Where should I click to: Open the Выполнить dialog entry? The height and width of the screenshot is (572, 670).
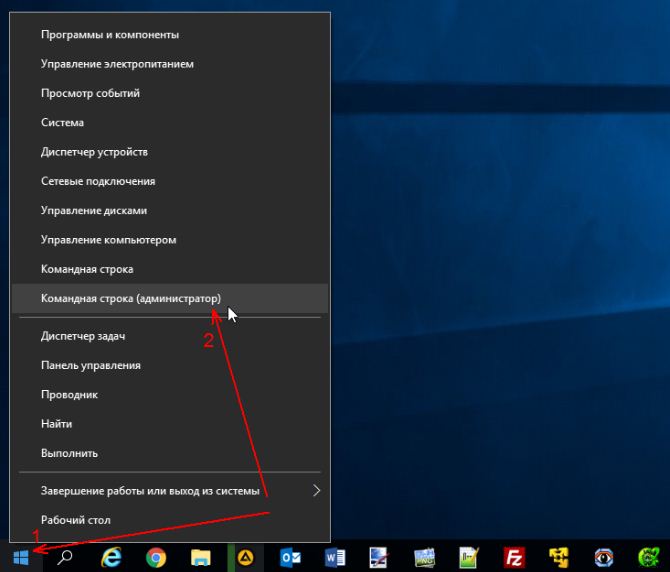[170, 453]
